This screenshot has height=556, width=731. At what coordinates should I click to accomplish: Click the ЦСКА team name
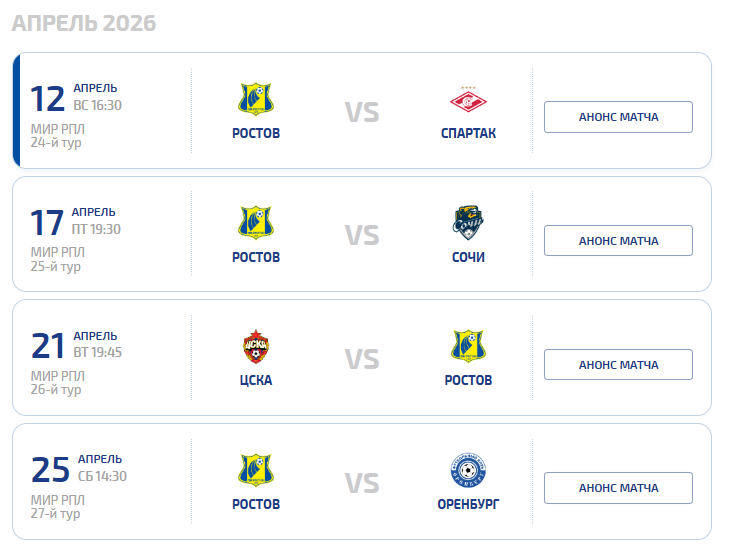[x=256, y=381]
